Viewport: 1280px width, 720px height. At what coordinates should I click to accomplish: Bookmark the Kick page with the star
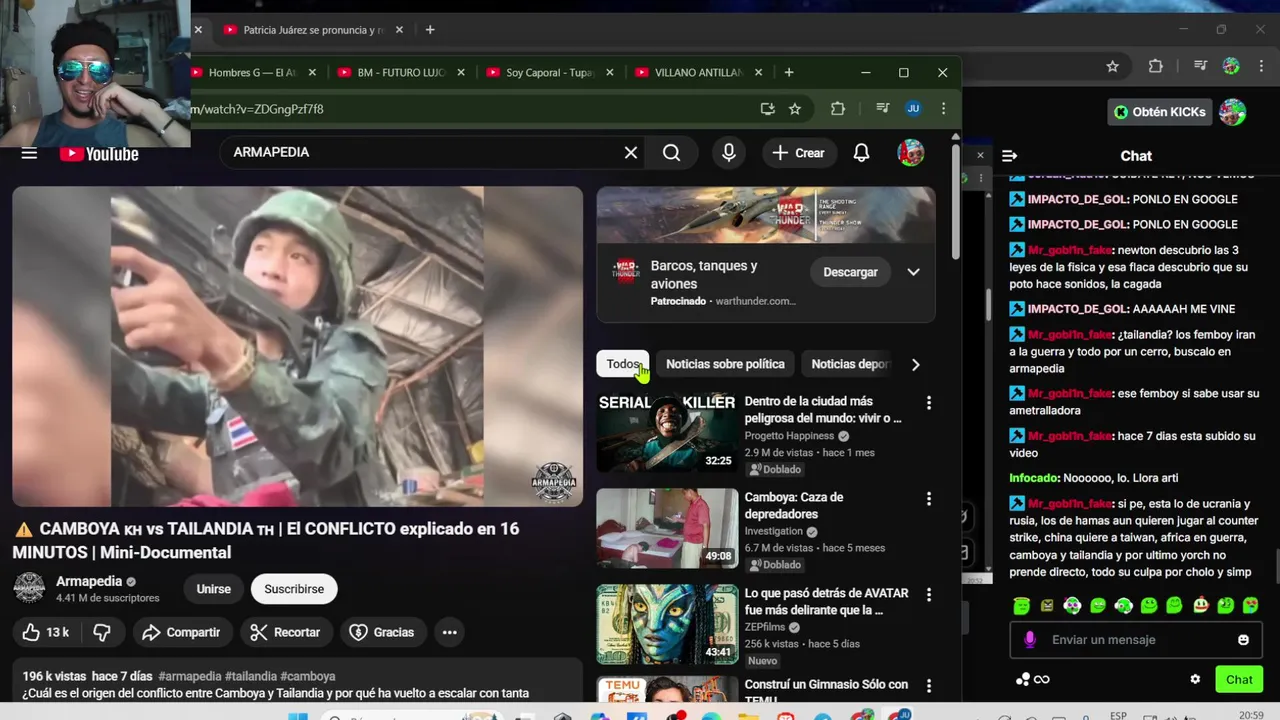[x=1112, y=66]
